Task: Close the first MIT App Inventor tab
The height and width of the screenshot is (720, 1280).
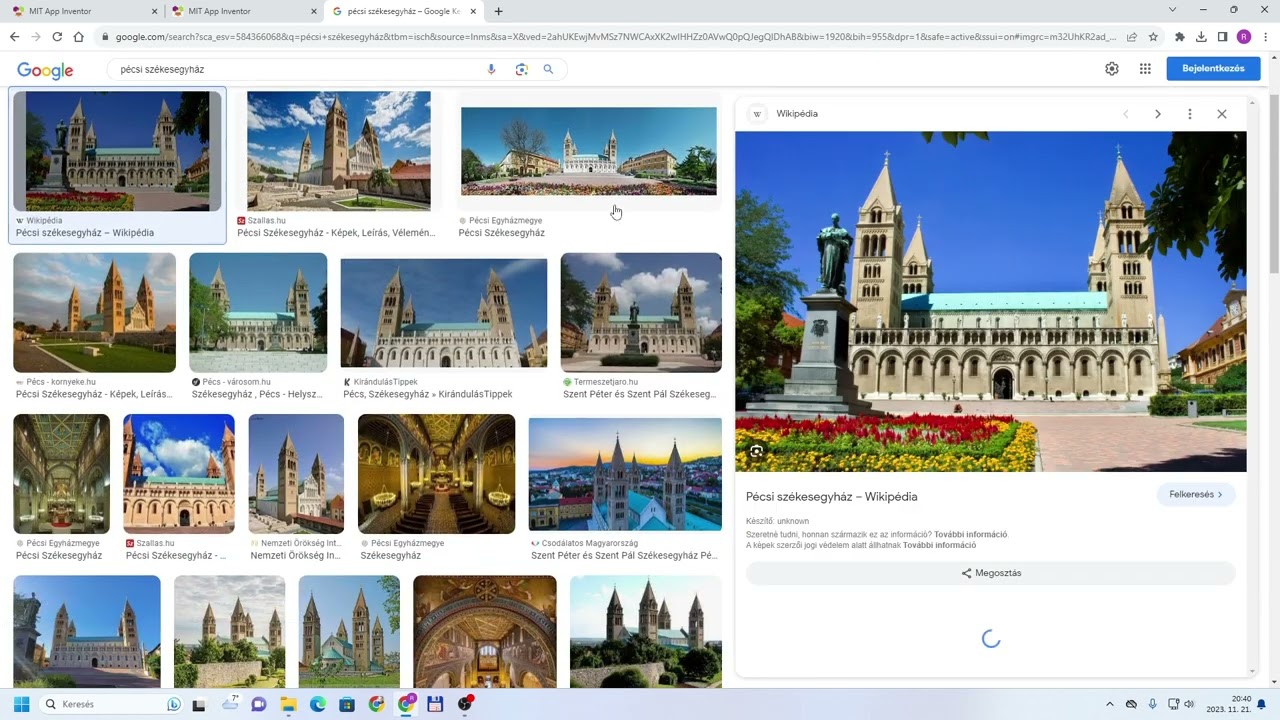Action: coord(154,11)
